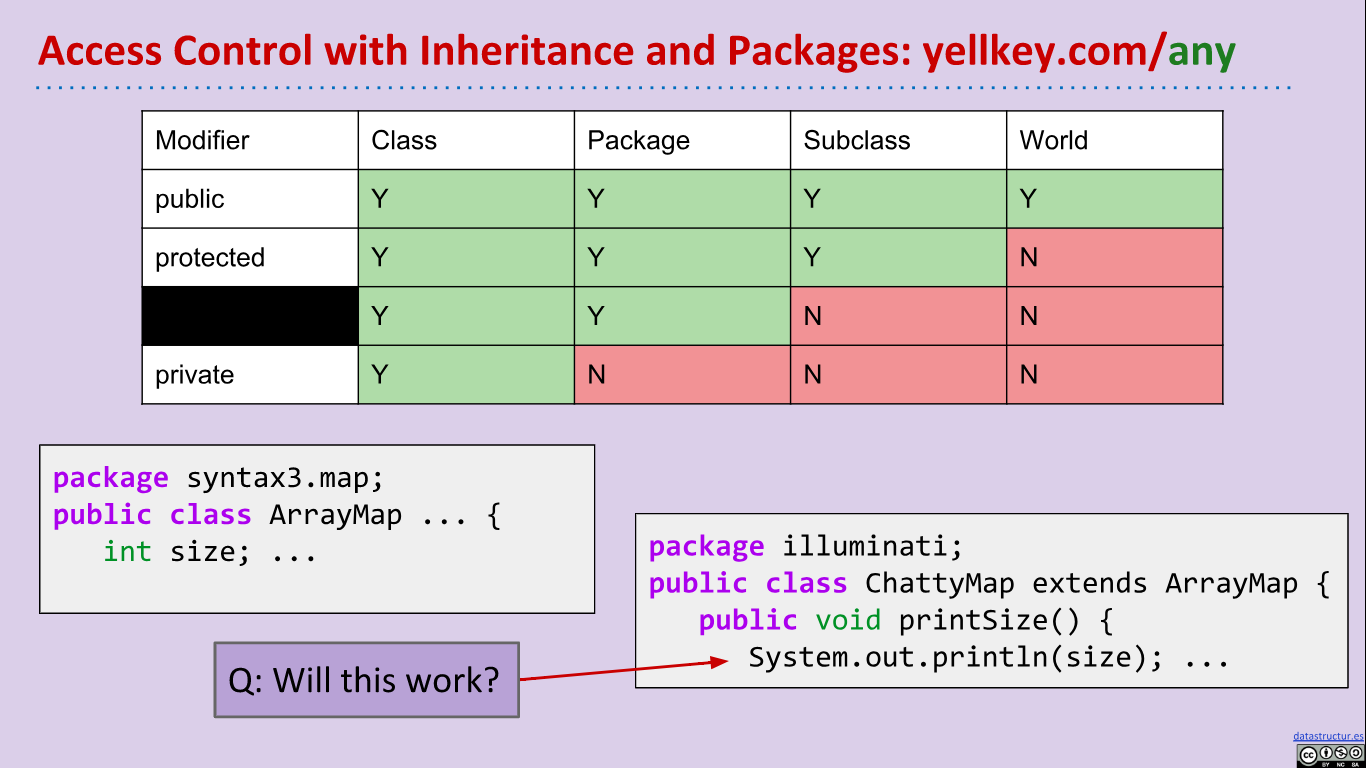Click the CC Creative Commons circle icon
Image resolution: width=1366 pixels, height=768 pixels.
(1308, 753)
